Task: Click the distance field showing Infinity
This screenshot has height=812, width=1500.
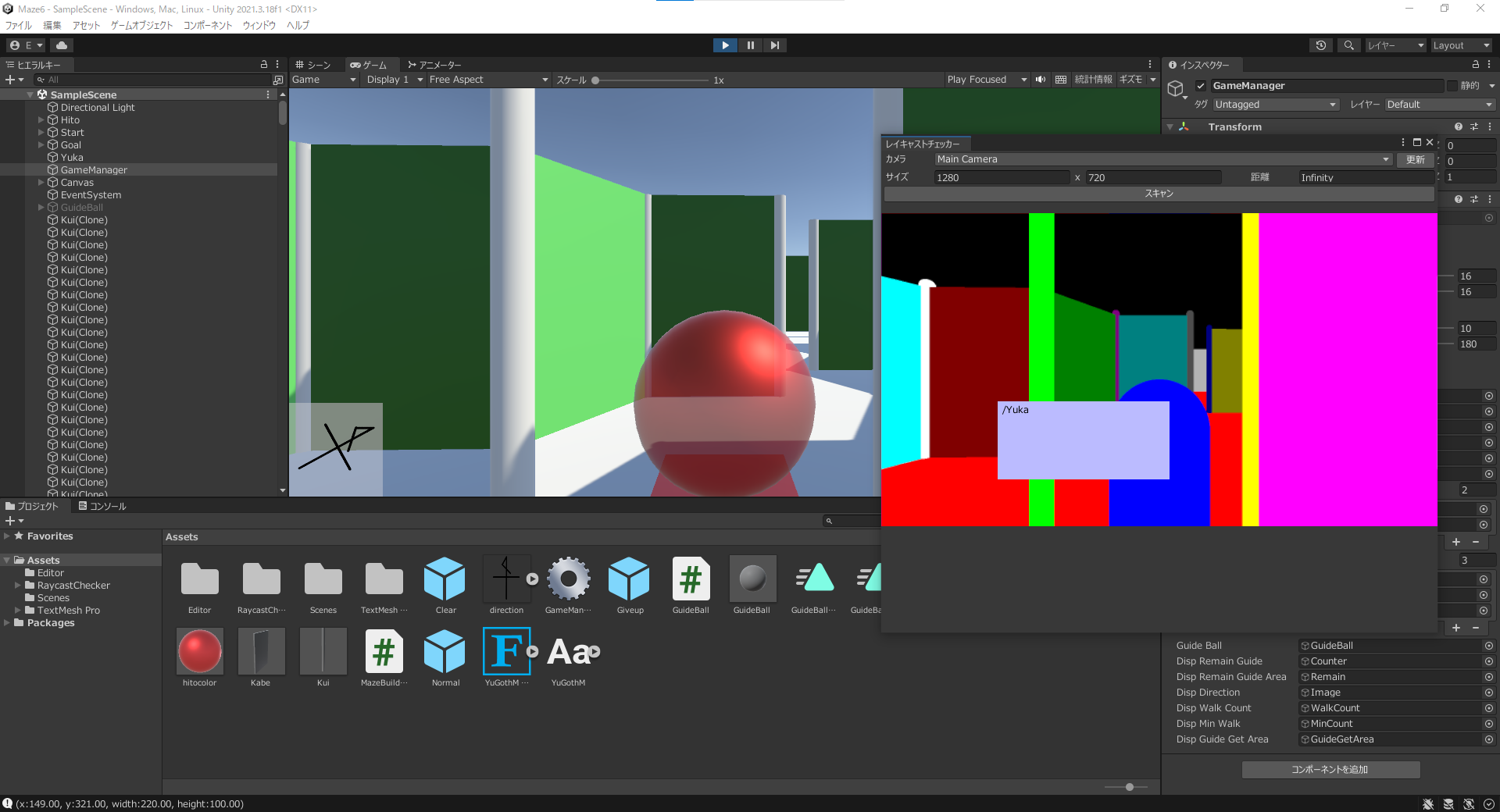Action: [1366, 178]
